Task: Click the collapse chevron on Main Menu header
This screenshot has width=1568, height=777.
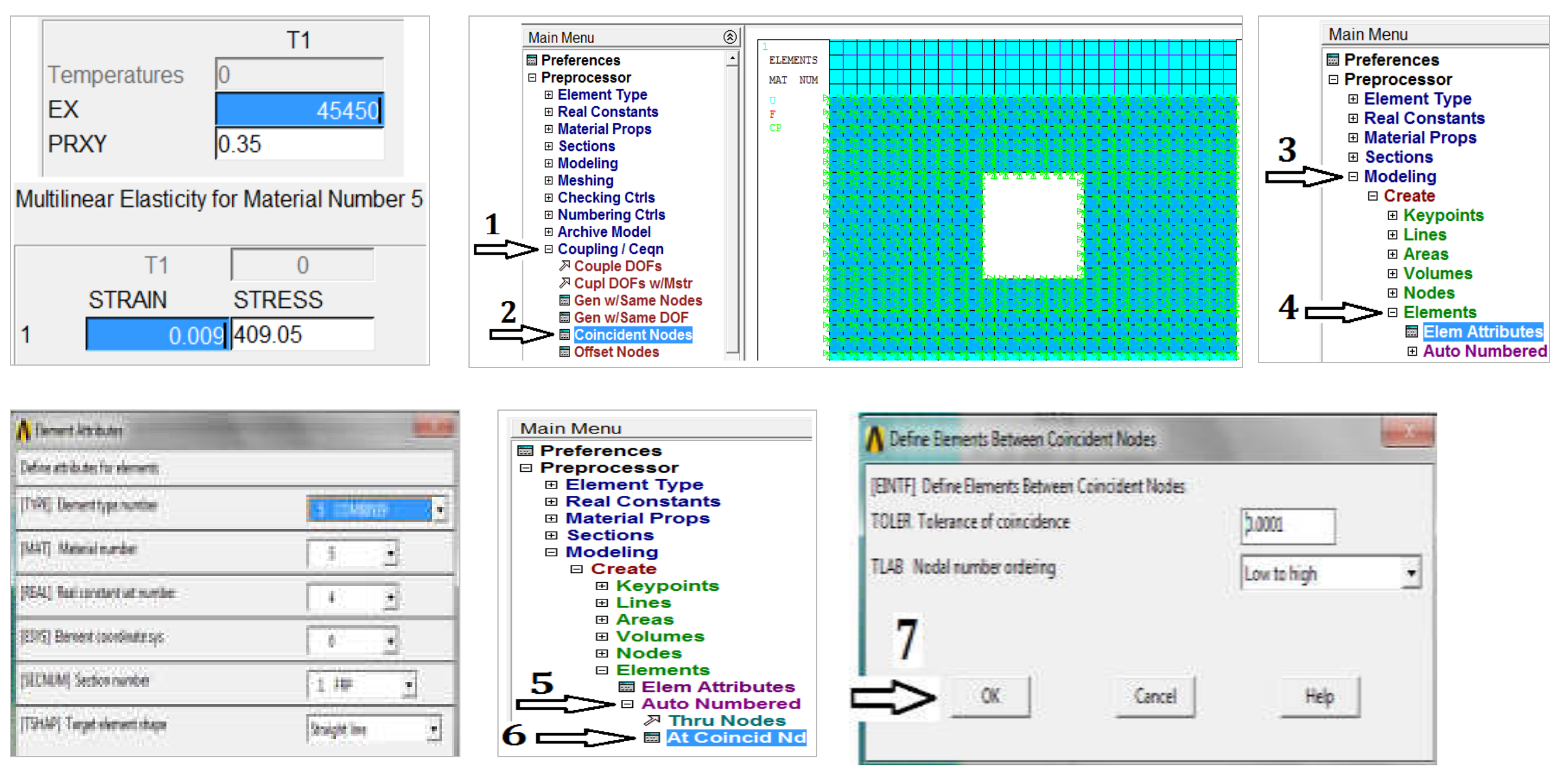Action: [x=730, y=38]
